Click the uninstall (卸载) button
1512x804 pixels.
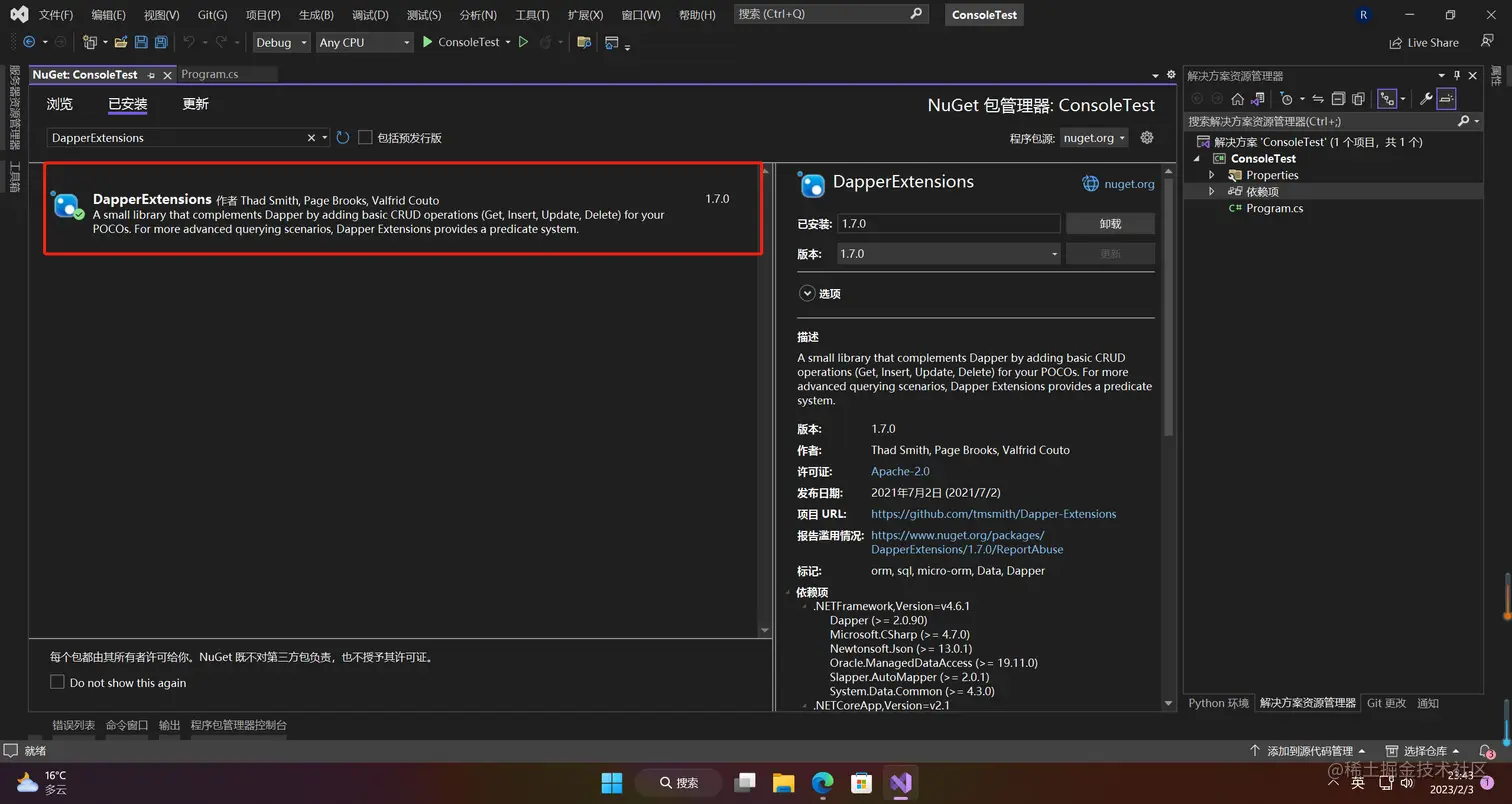tap(1110, 224)
